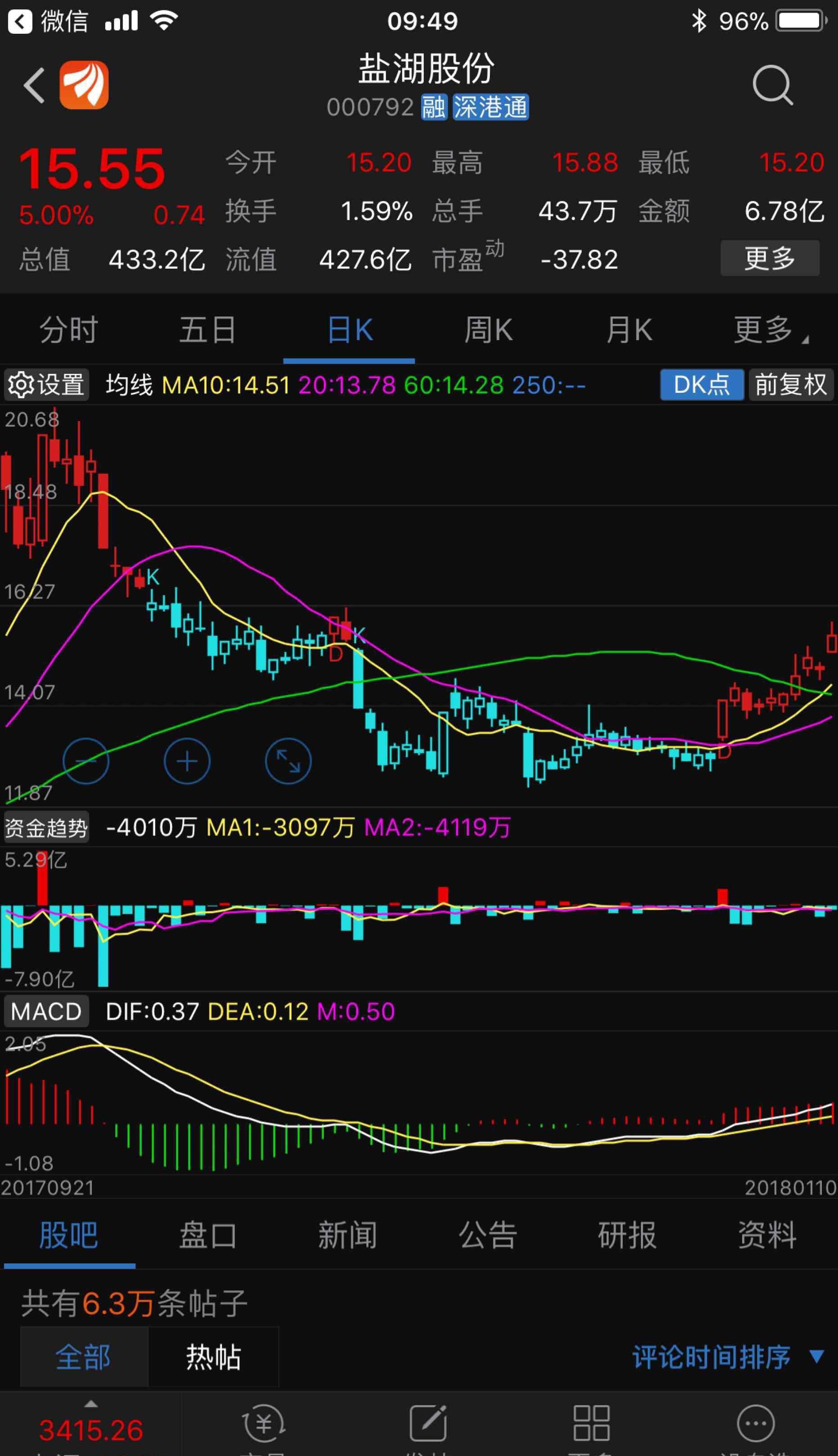Tap the stock name 盐湖股份
The width and height of the screenshot is (838, 1456).
[x=426, y=69]
